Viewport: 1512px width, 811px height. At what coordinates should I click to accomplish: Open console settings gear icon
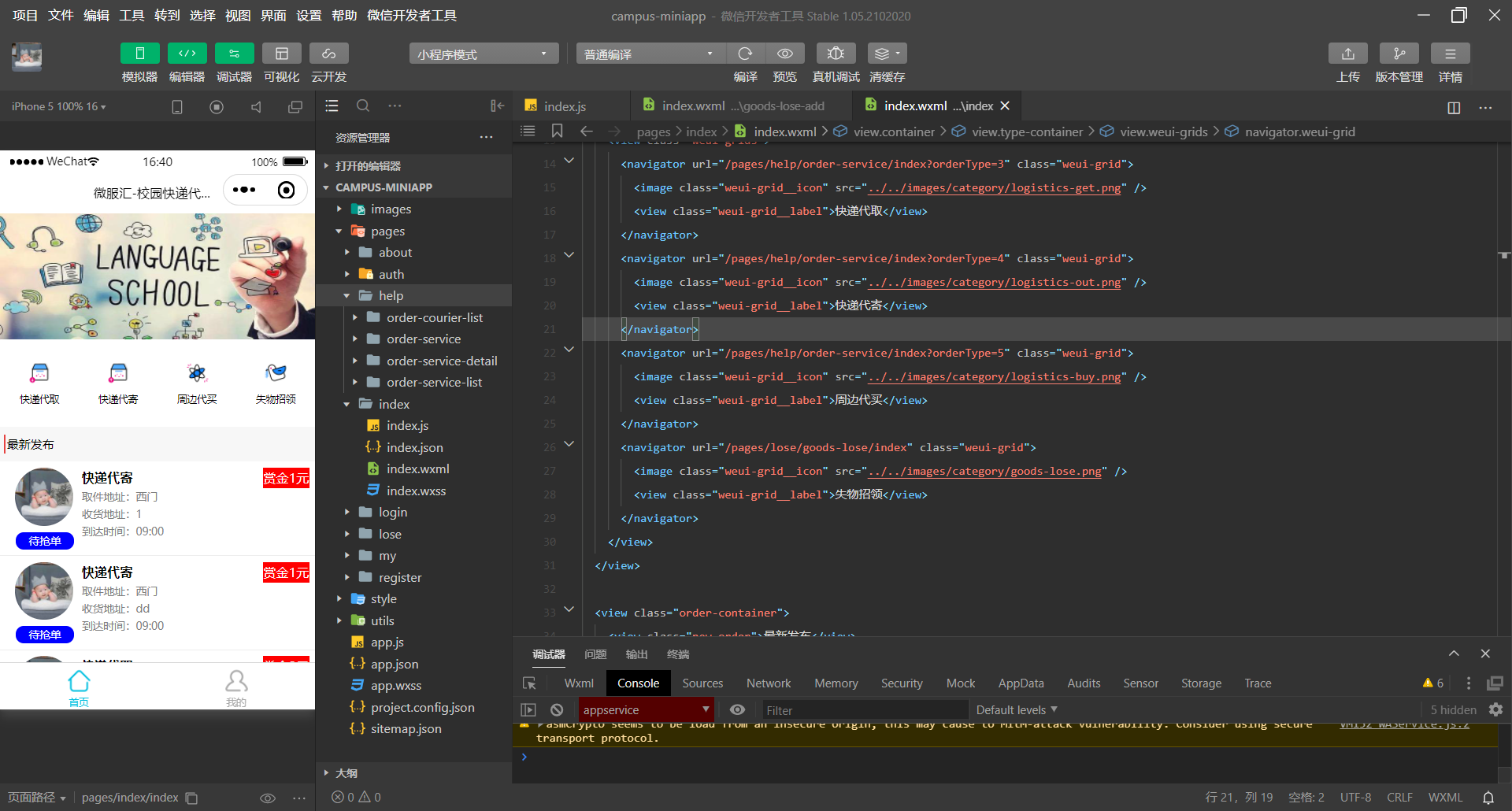[1495, 709]
